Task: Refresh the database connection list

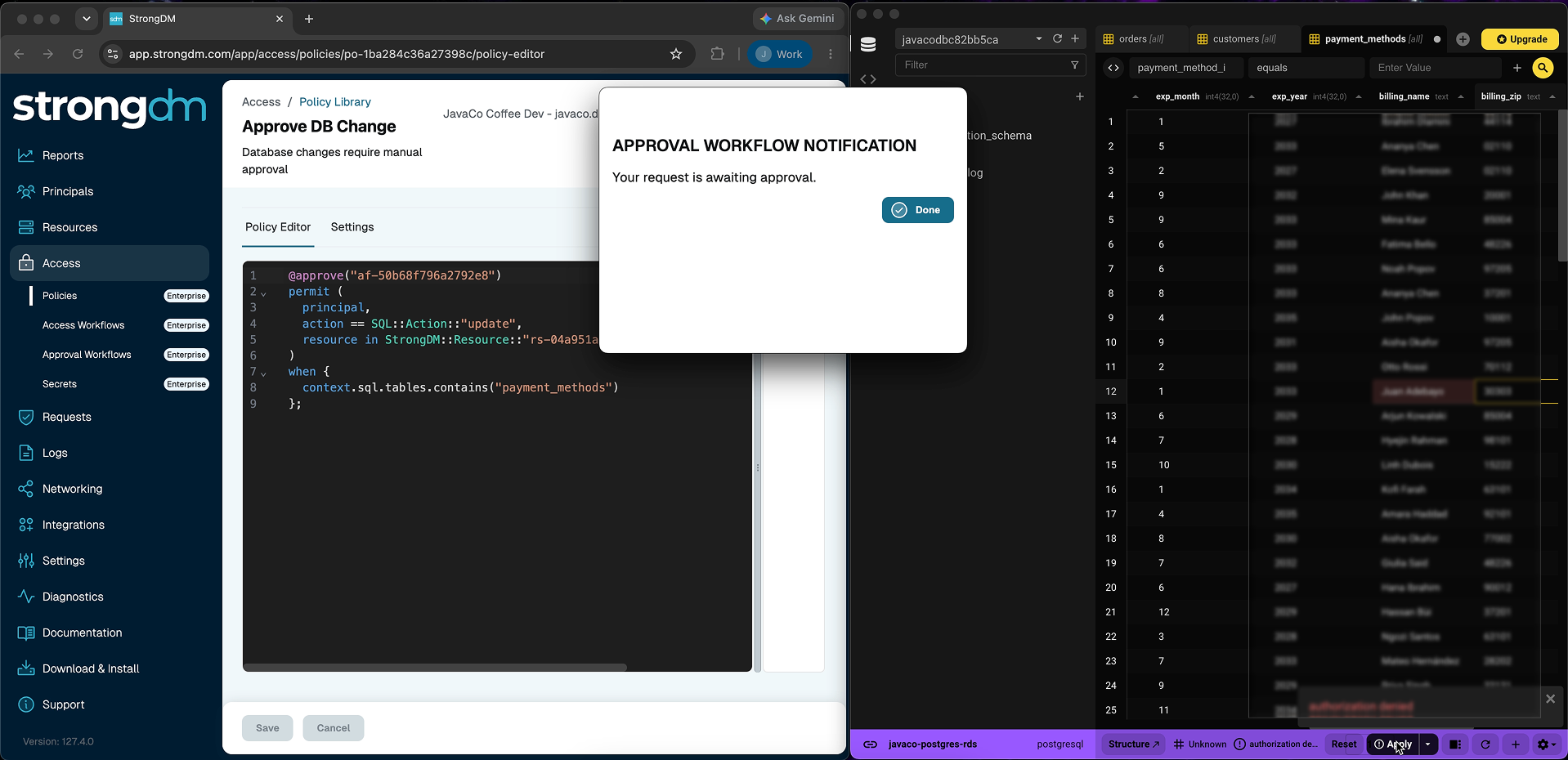Action: coord(1057,38)
